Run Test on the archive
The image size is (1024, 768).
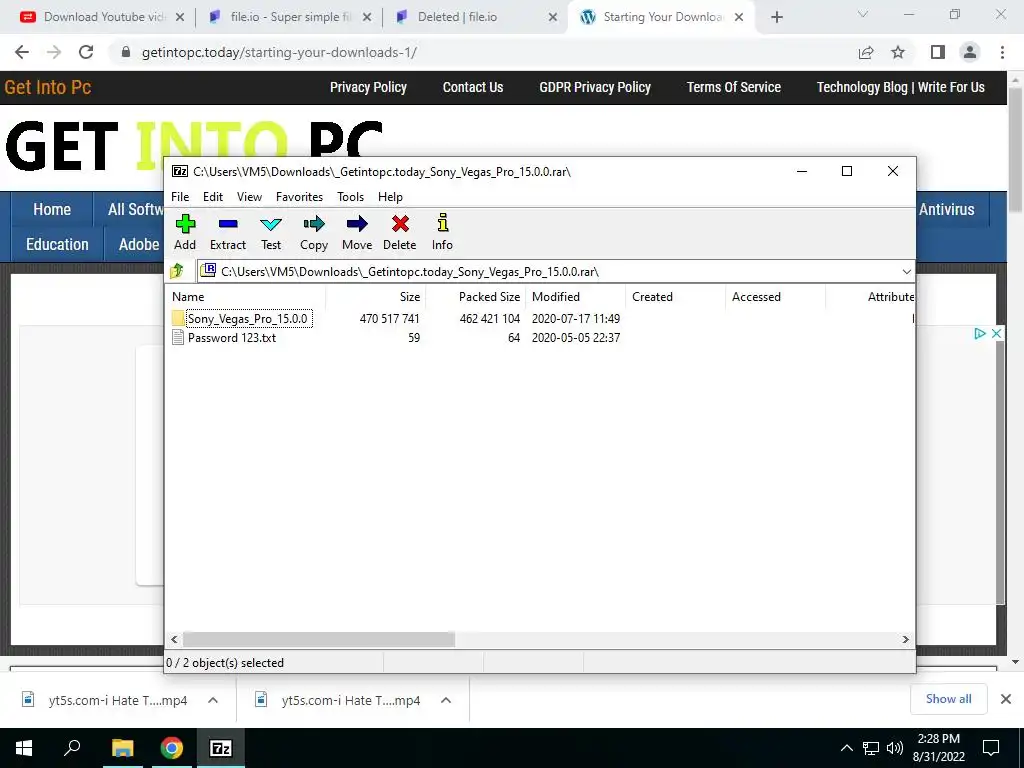[x=271, y=232]
